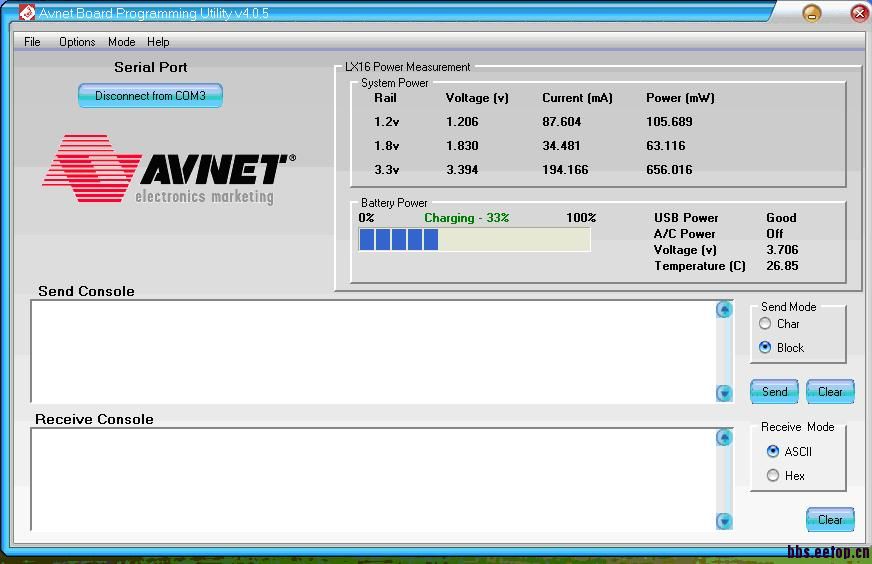The image size is (872, 564).
Task: Click the Charging - 33% status text
Action: 467,217
